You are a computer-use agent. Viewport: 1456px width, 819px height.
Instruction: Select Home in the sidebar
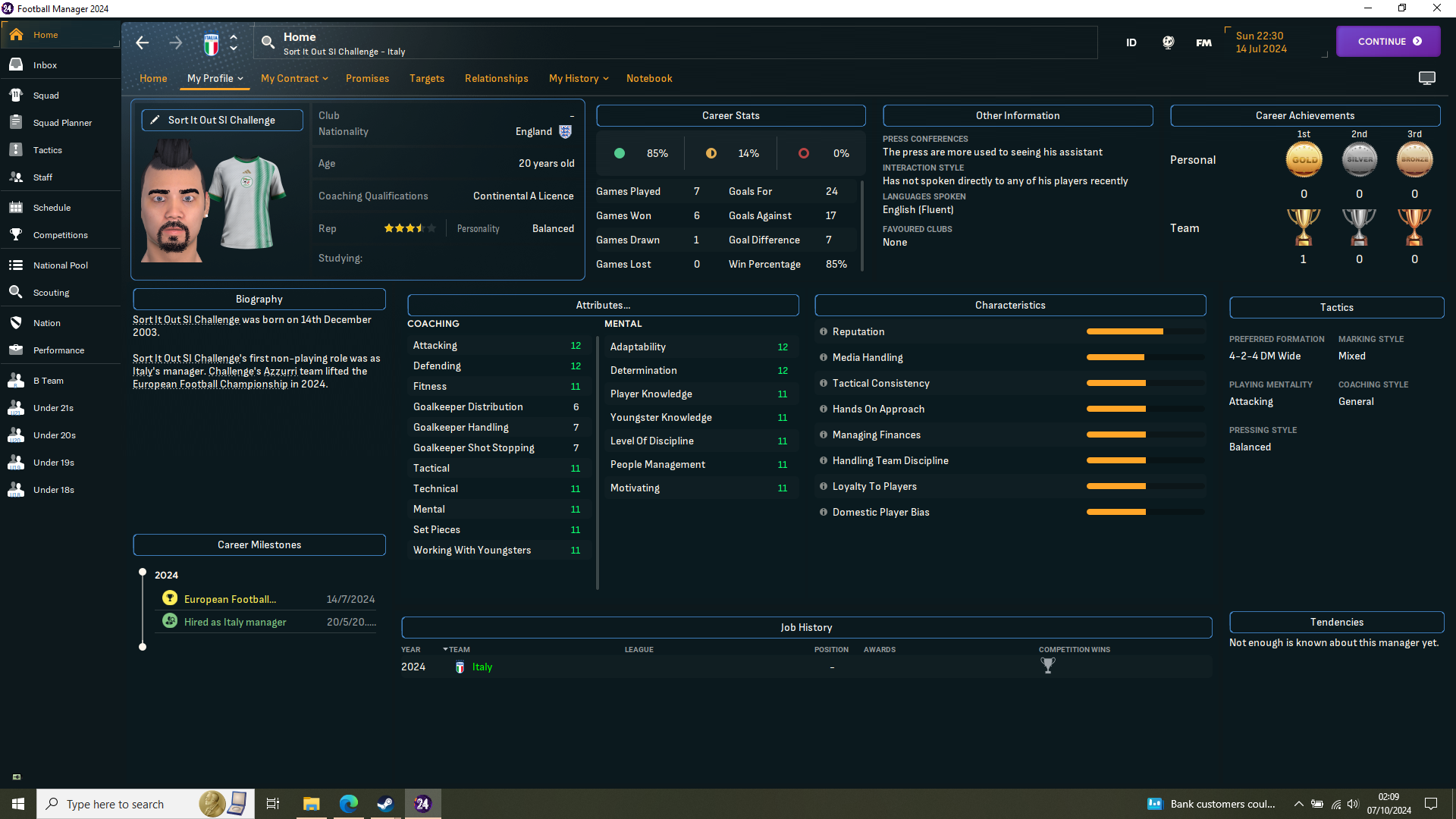tap(60, 35)
